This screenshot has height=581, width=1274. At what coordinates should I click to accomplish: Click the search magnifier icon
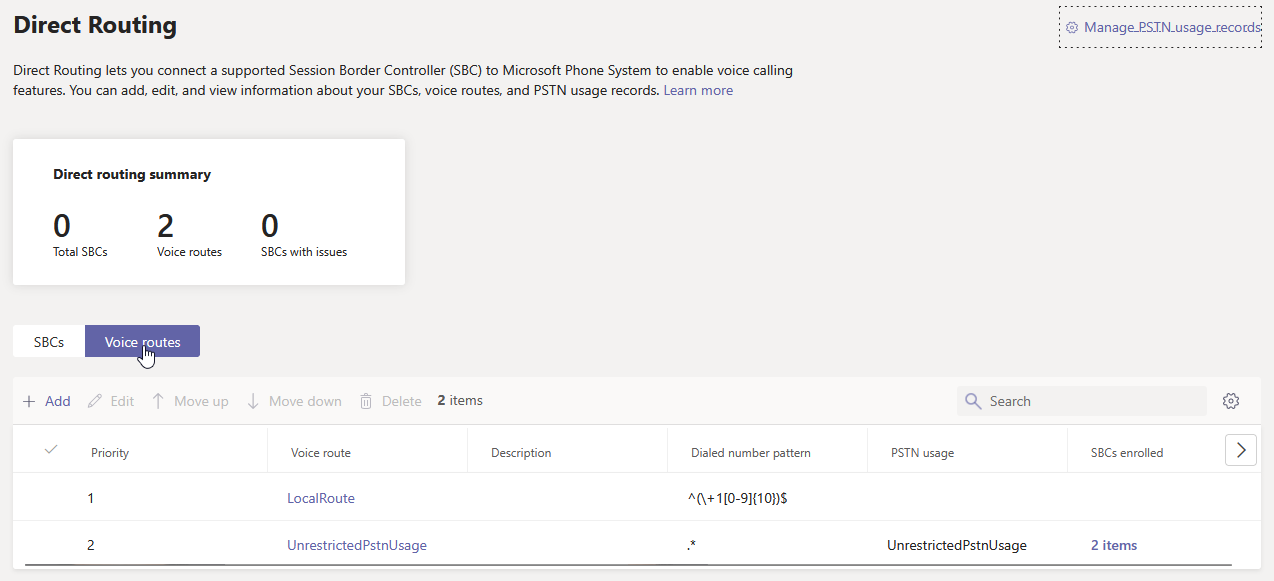pyautogui.click(x=972, y=400)
